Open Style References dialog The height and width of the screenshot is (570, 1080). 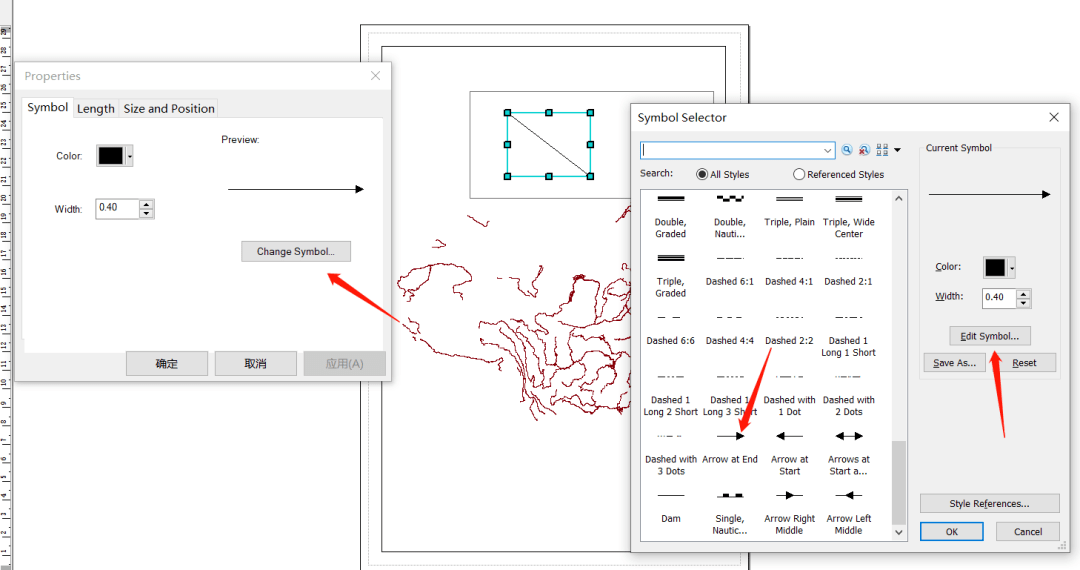coord(990,503)
